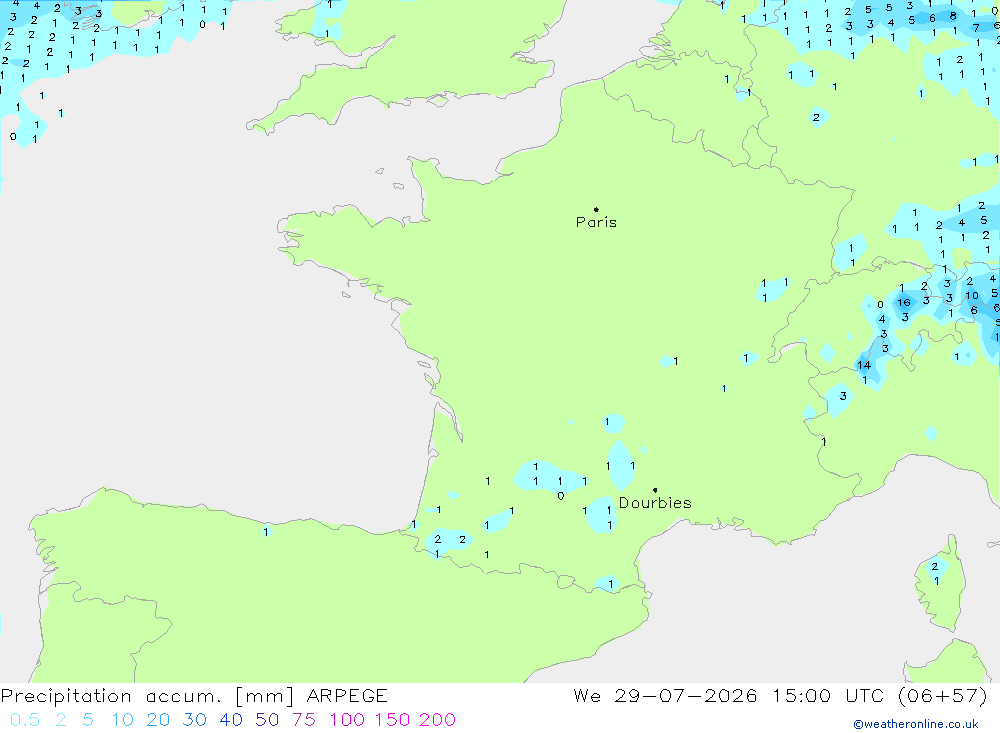
Task: Click the 10 mm value in the Alps
Action: (971, 296)
